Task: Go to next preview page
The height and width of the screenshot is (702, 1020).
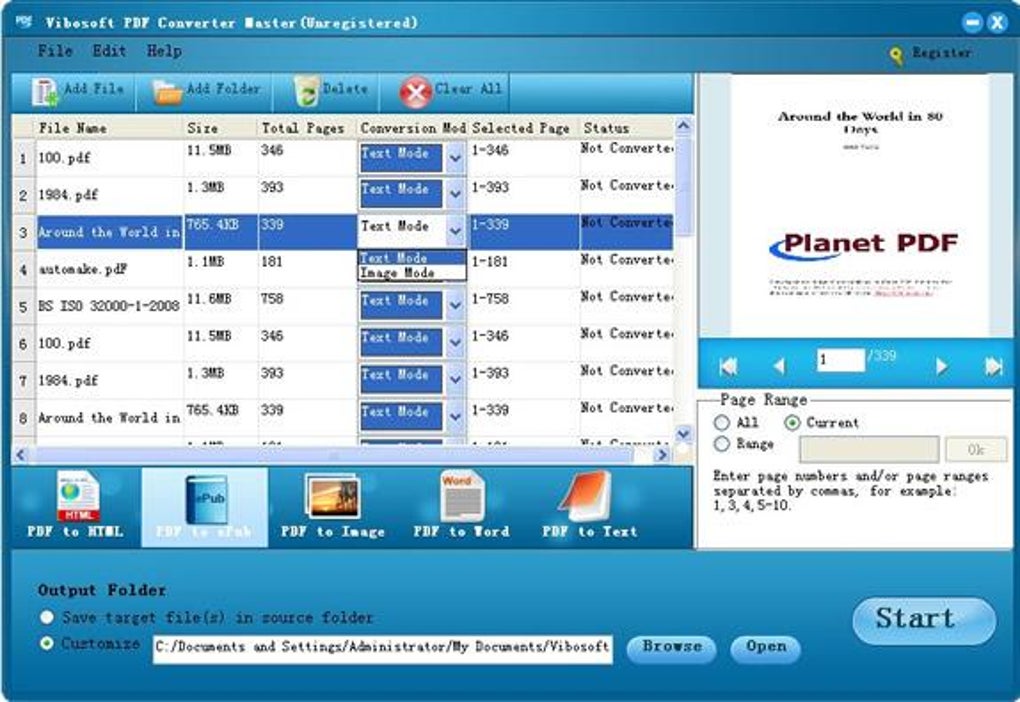Action: pos(941,367)
